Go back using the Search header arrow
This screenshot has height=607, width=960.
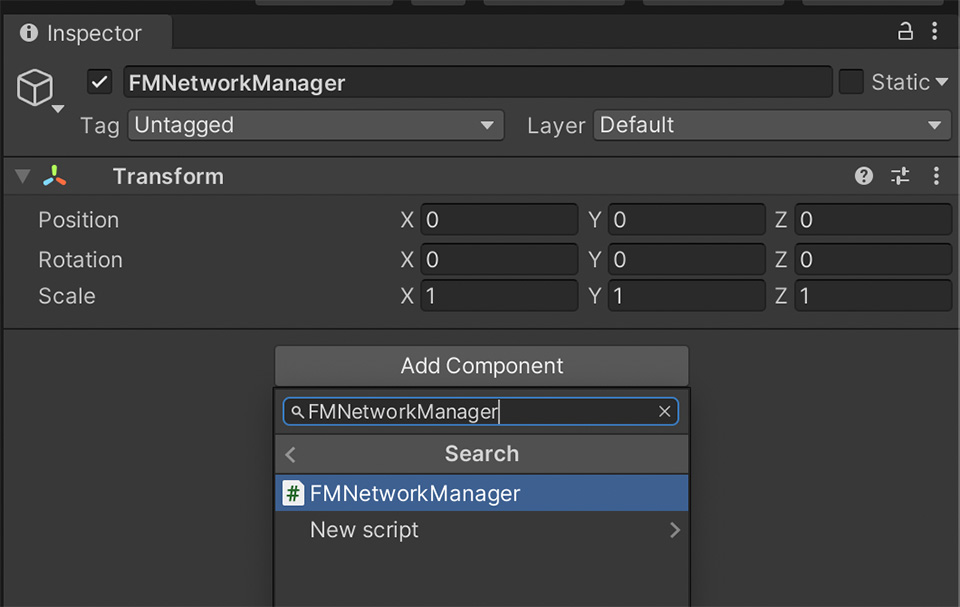click(291, 454)
